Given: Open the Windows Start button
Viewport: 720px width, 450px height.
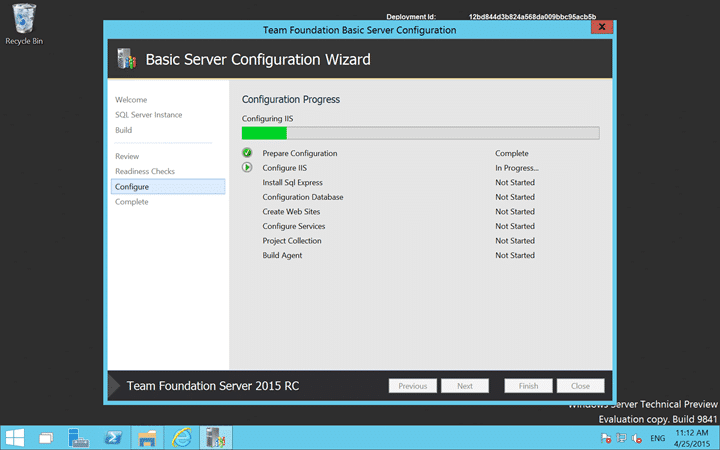Looking at the screenshot, I should click(15, 438).
